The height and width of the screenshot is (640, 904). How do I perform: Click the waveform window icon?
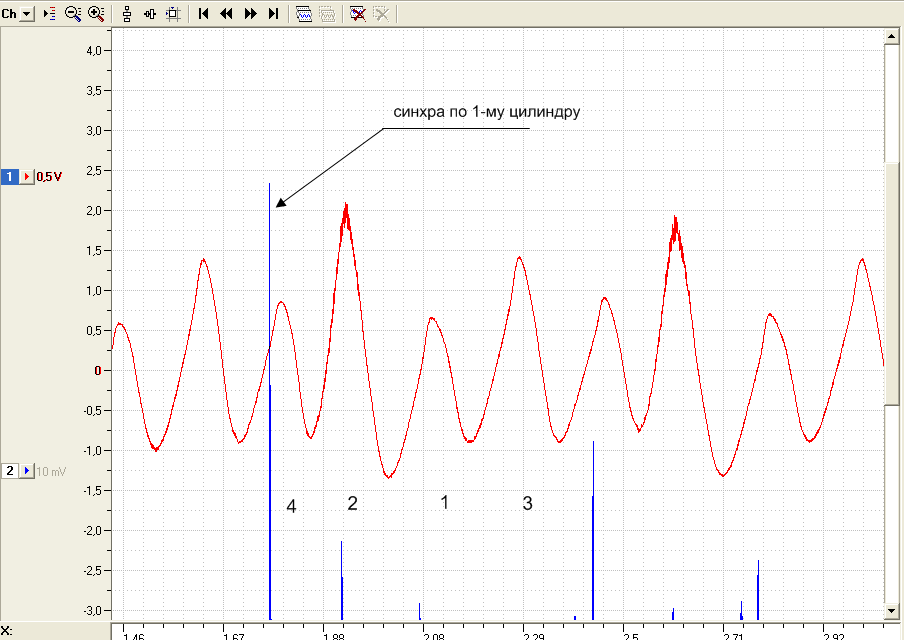tap(304, 13)
